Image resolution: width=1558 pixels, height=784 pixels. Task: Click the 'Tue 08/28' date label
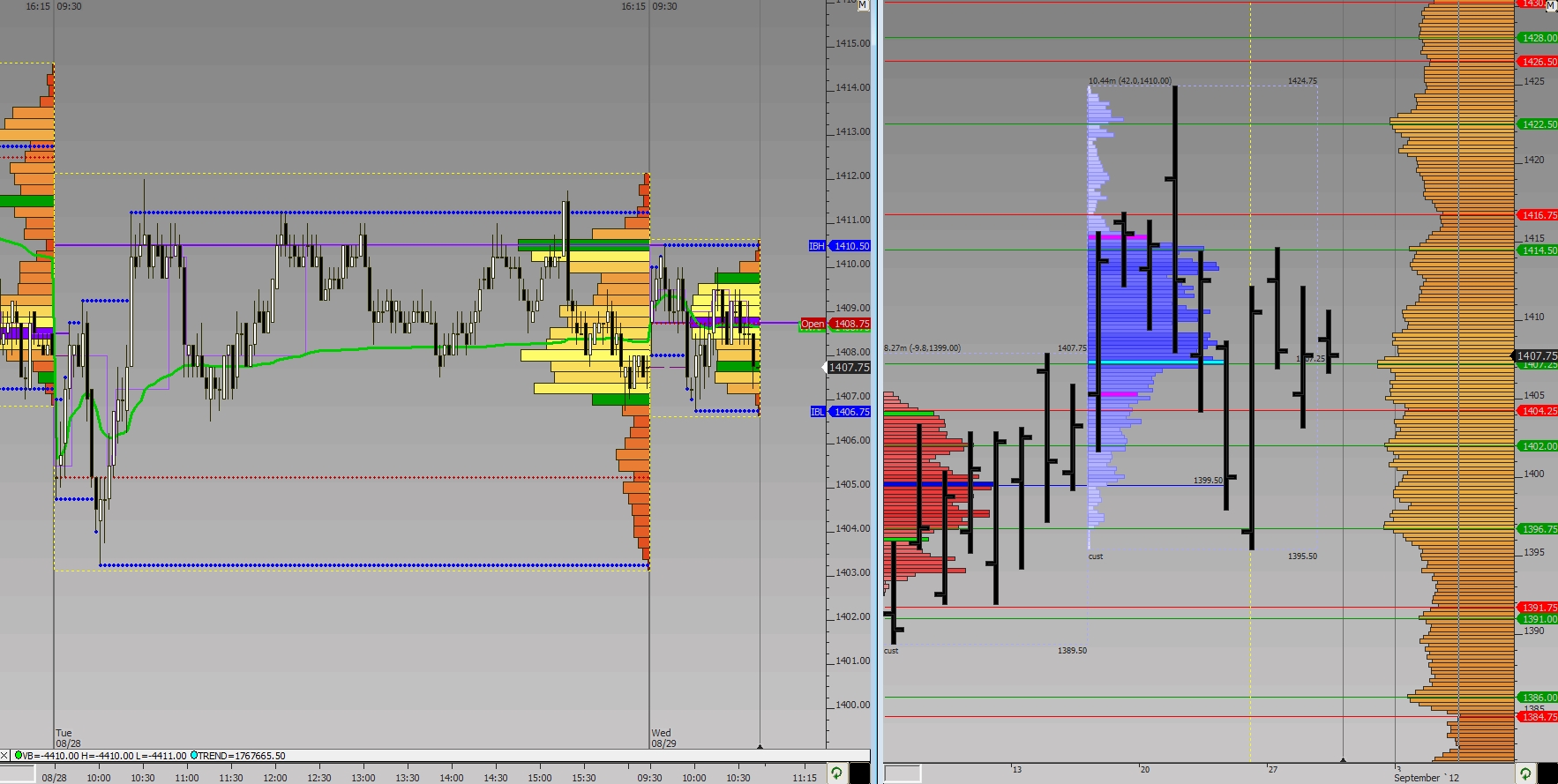(68, 738)
